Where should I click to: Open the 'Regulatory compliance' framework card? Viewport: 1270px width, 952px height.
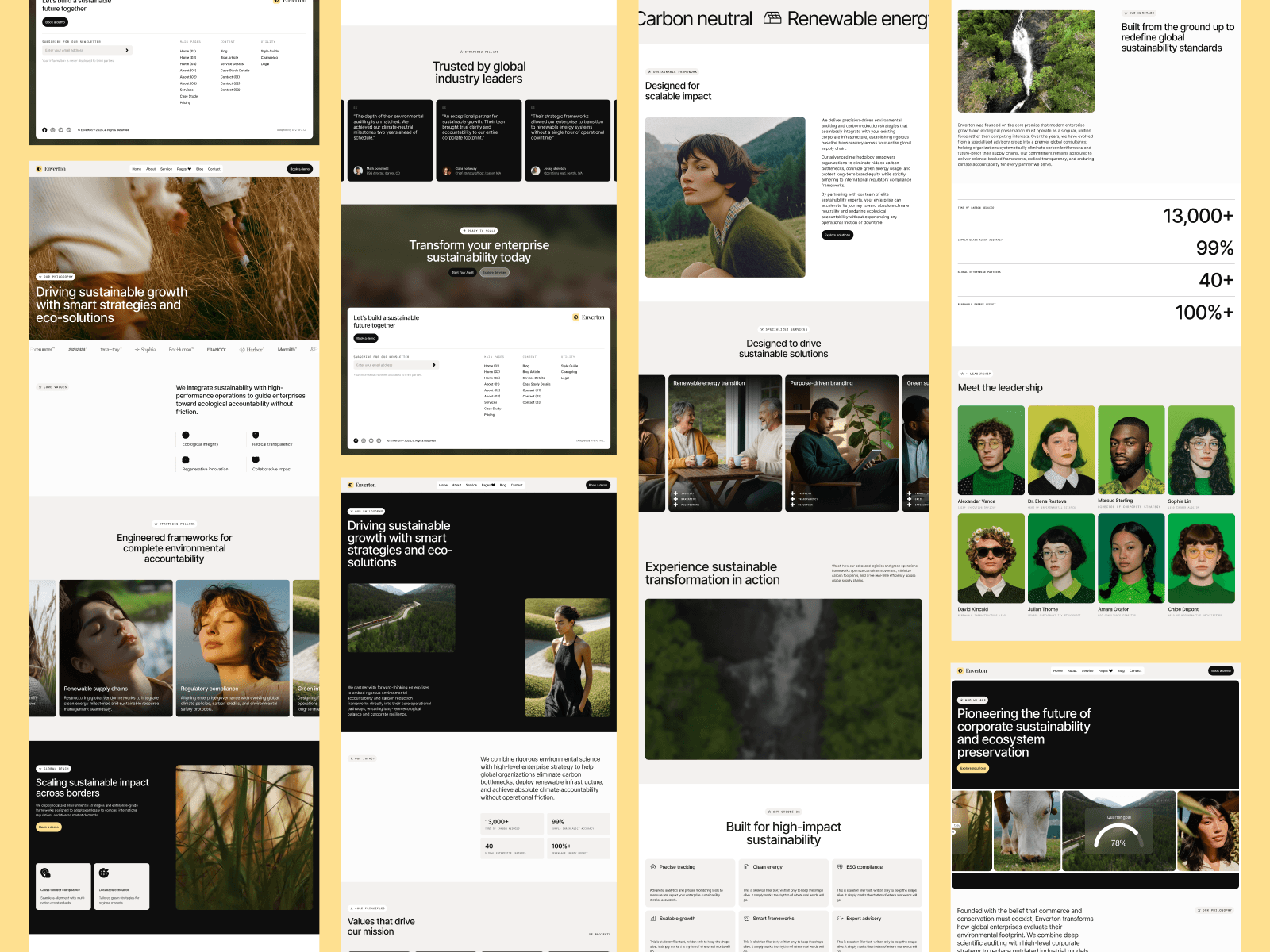point(233,648)
